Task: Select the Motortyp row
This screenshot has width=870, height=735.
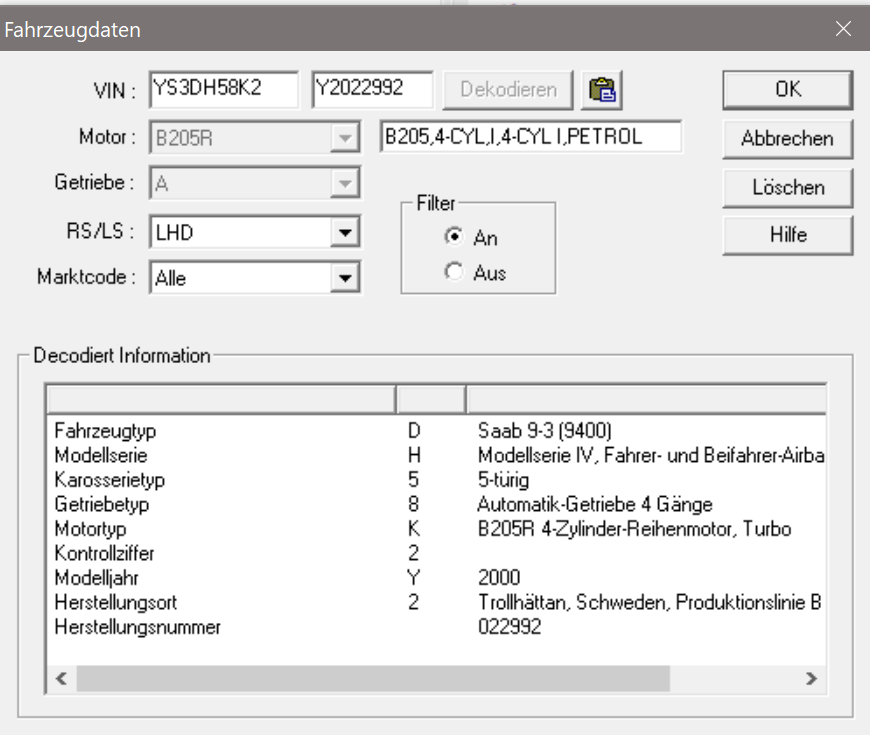Action: [437, 529]
